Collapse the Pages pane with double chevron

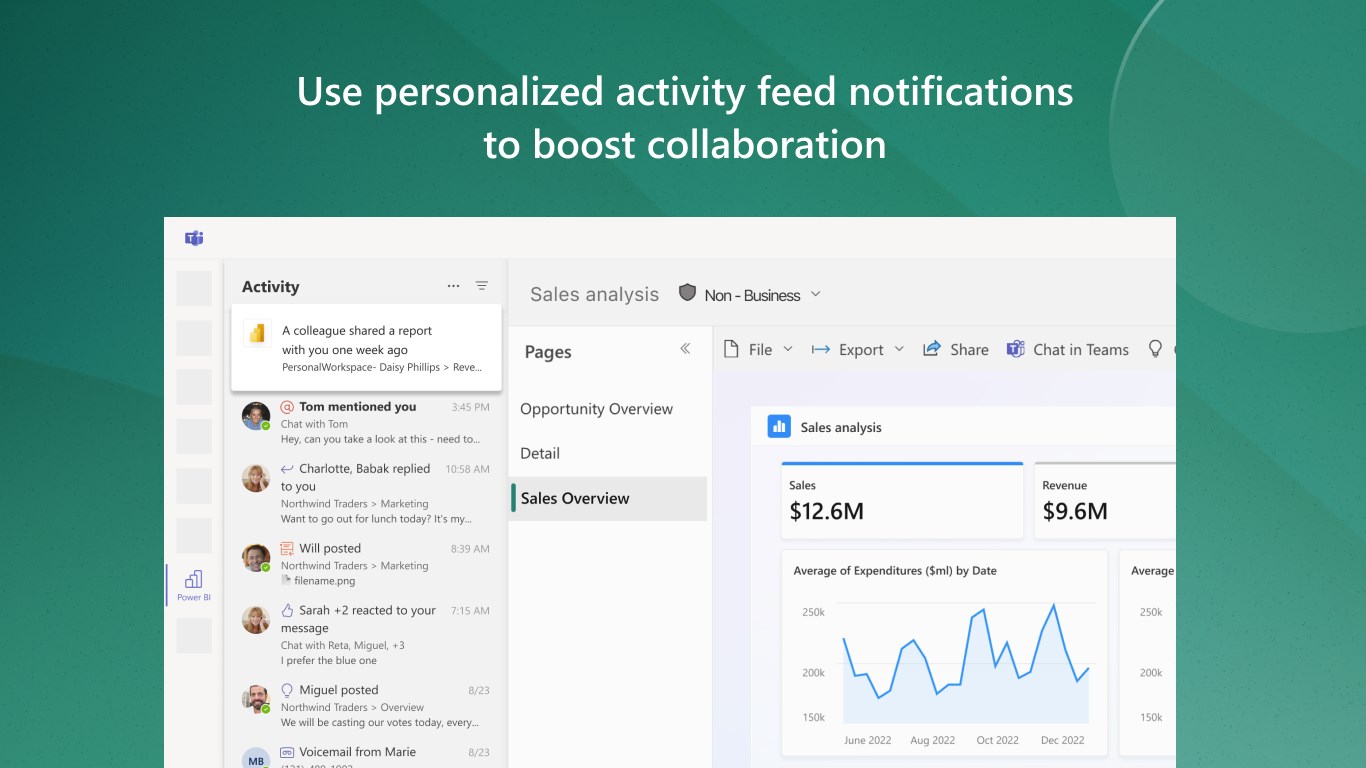685,348
